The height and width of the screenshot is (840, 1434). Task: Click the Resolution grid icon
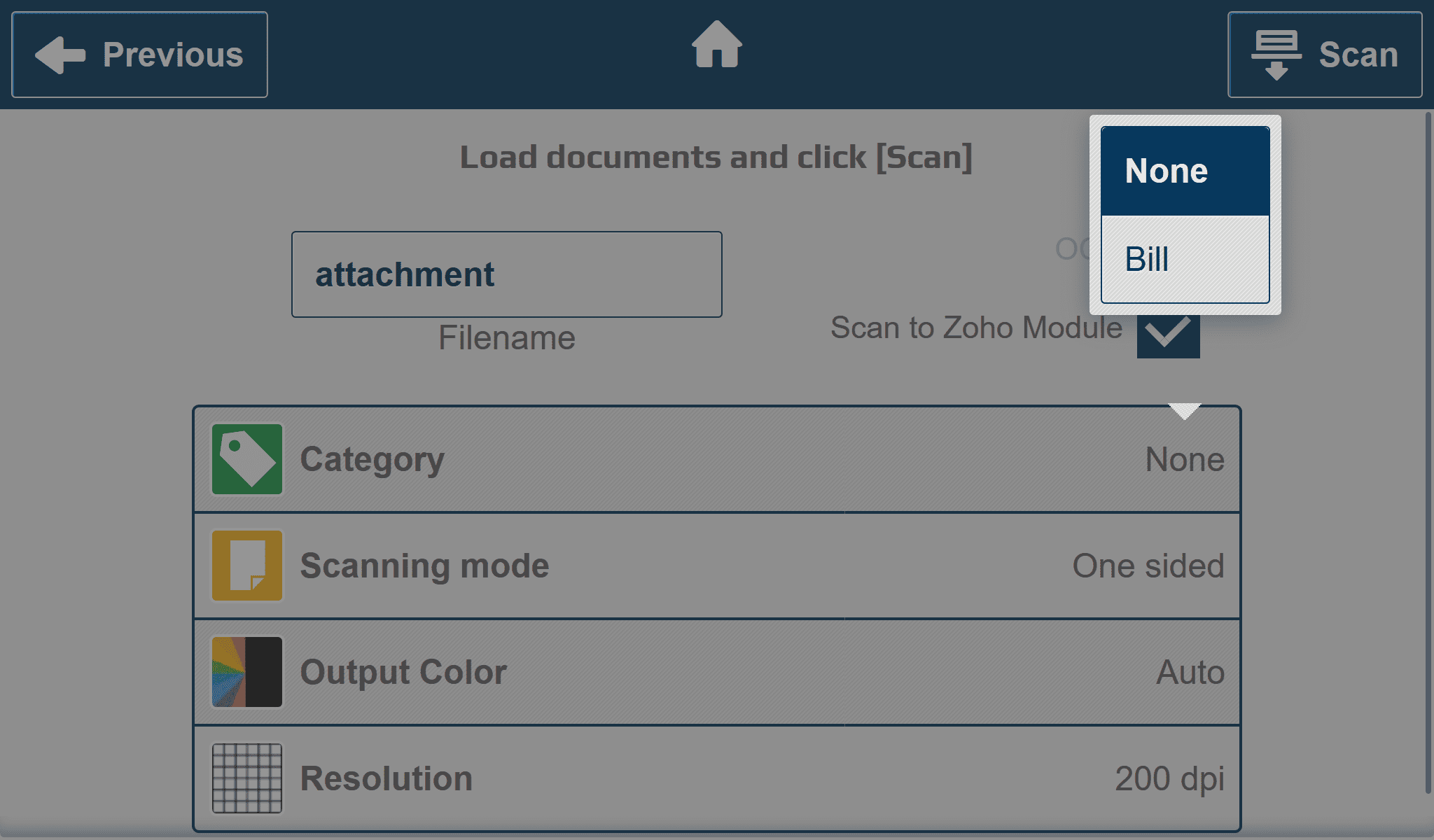247,778
